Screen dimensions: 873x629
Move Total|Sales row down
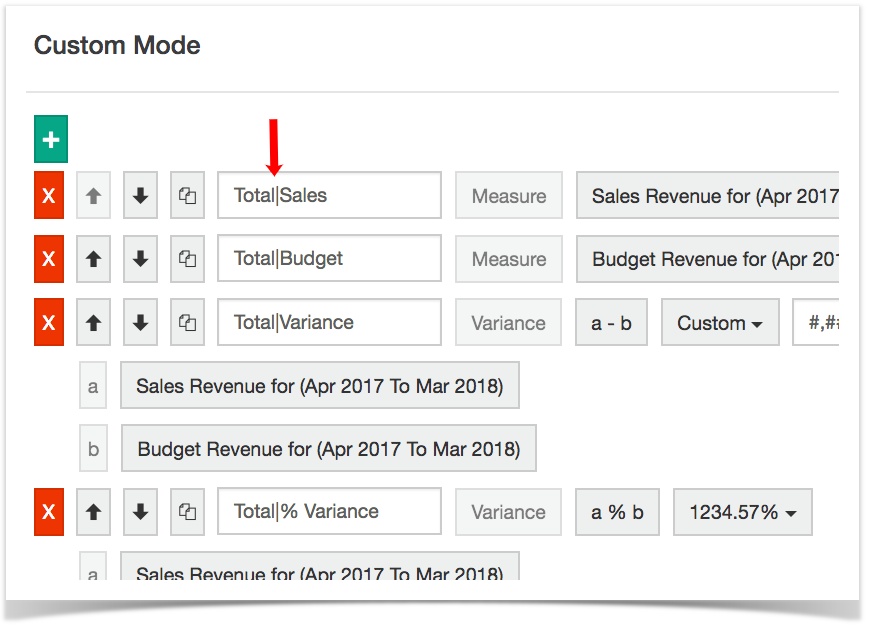point(140,195)
